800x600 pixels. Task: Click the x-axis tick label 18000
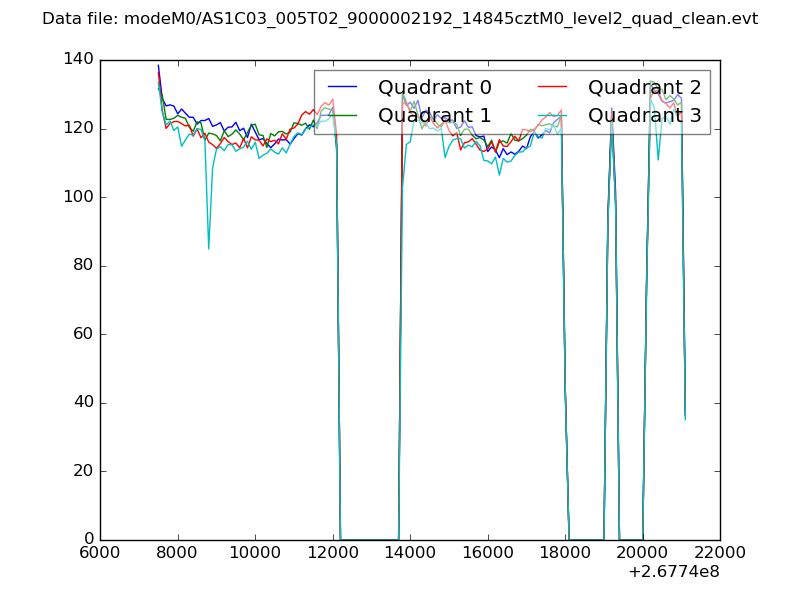565,553
